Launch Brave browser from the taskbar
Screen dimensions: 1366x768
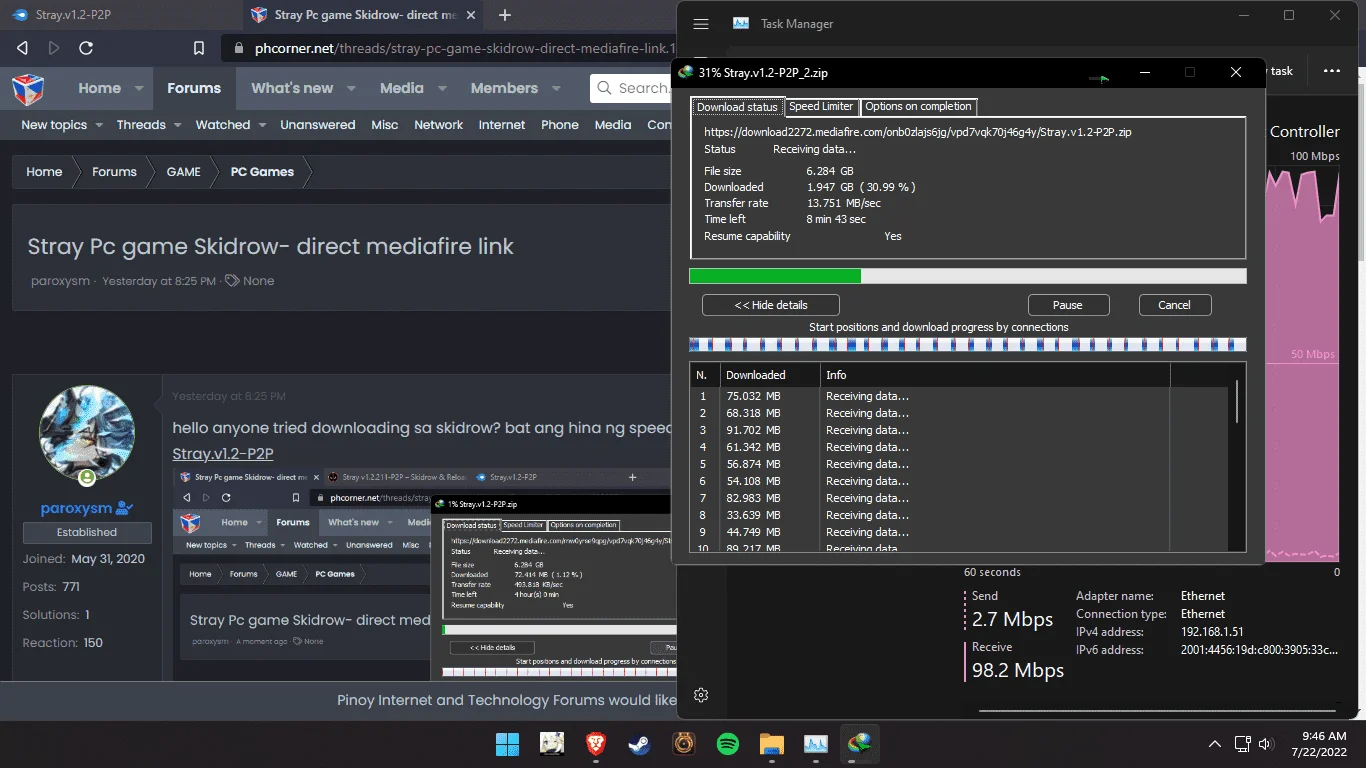596,744
